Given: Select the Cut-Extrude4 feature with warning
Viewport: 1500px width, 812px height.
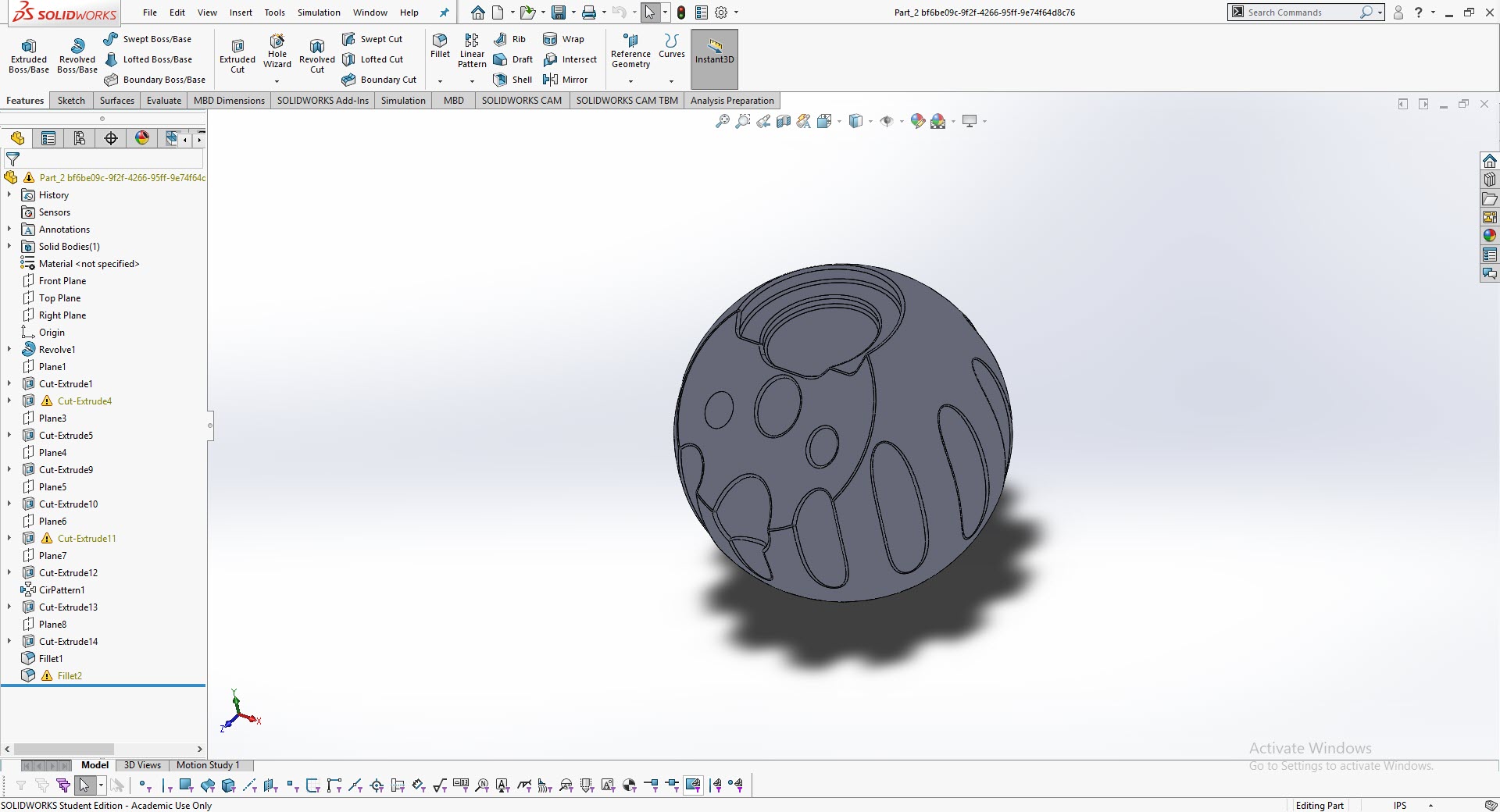Looking at the screenshot, I should click(84, 401).
